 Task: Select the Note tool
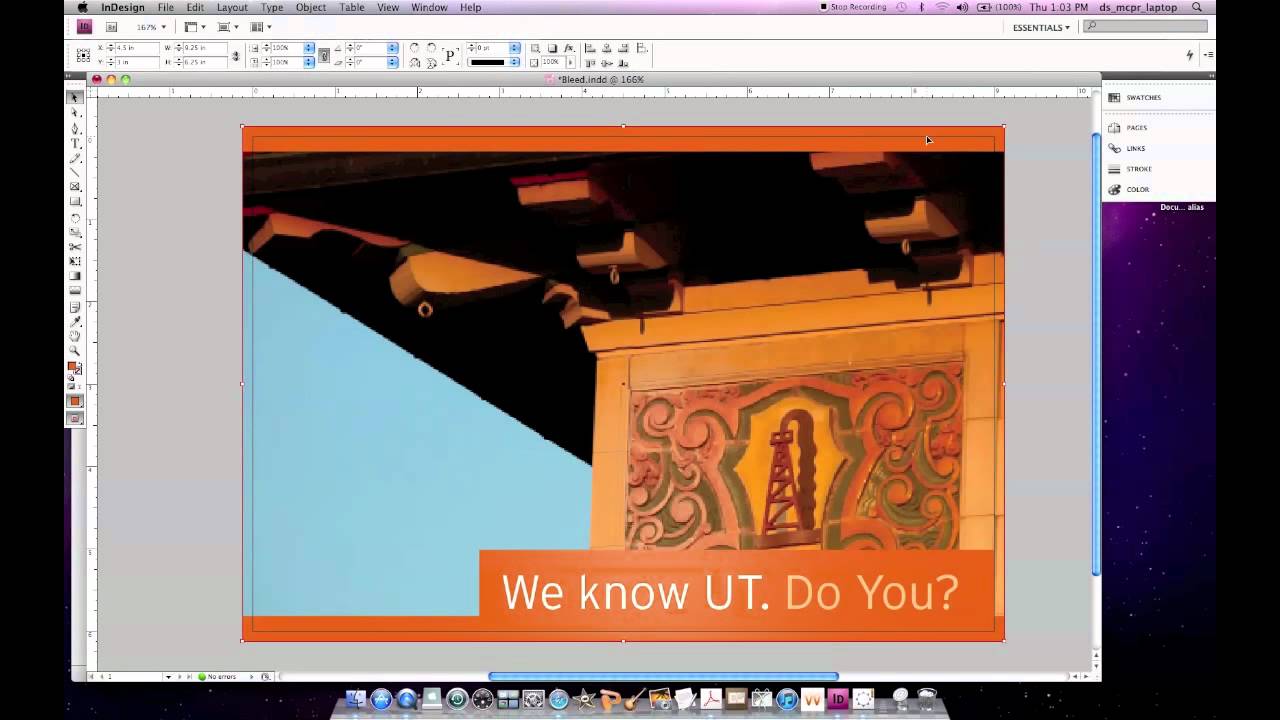pos(75,307)
